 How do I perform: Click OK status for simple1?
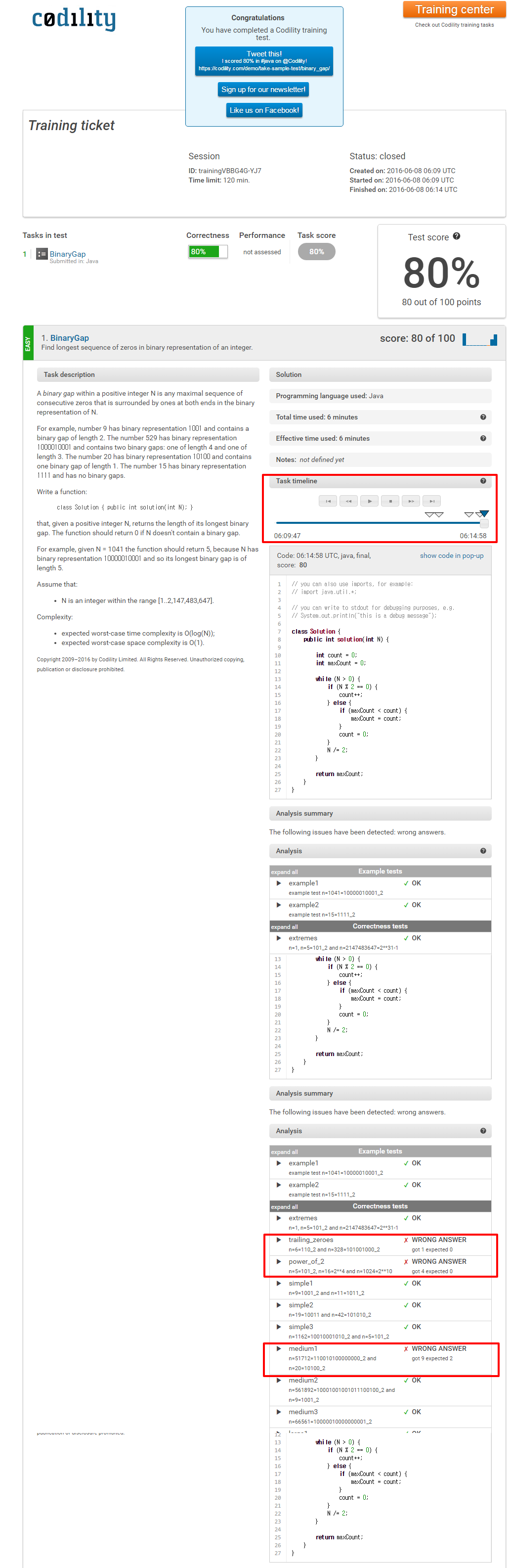coord(416,1283)
